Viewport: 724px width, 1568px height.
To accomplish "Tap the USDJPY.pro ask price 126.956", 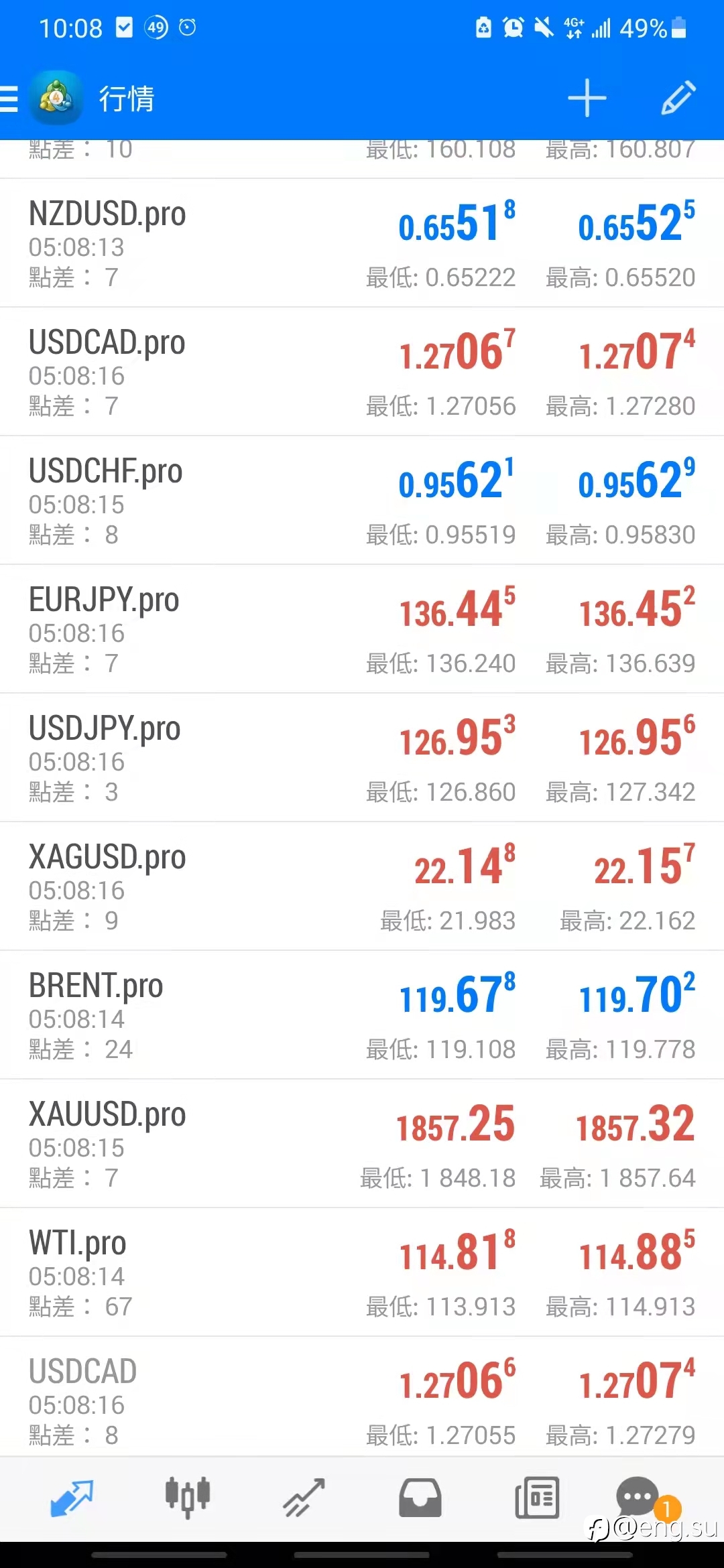I will (637, 736).
